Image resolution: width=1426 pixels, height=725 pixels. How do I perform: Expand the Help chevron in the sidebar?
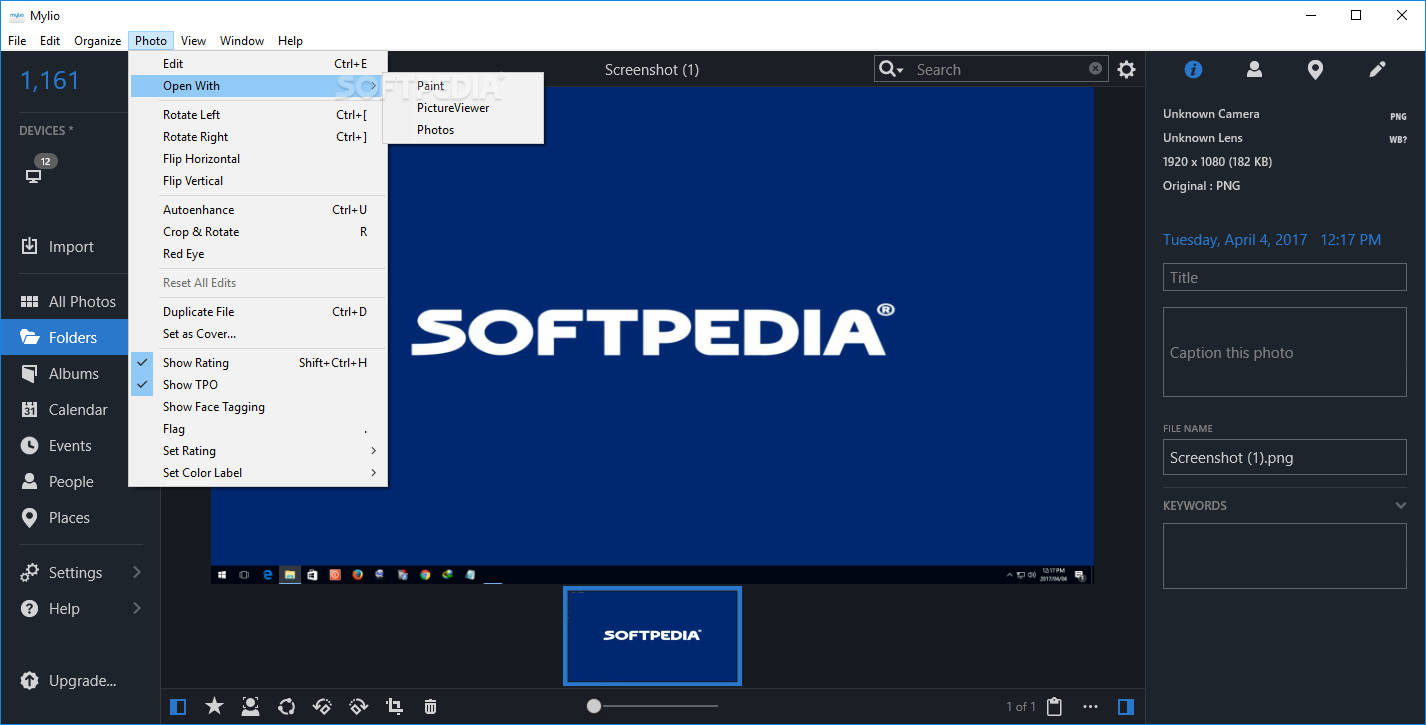pos(137,609)
